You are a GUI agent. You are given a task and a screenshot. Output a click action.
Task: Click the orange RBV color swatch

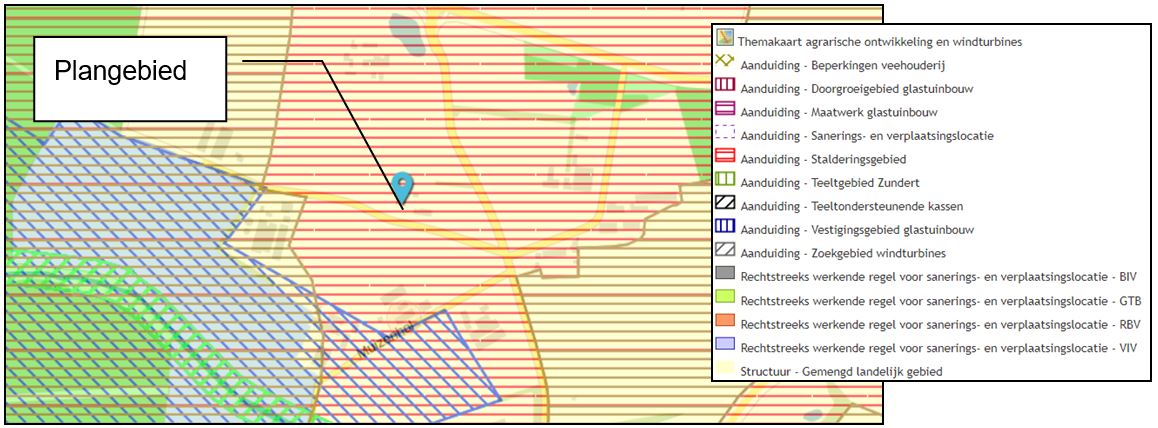(x=724, y=322)
